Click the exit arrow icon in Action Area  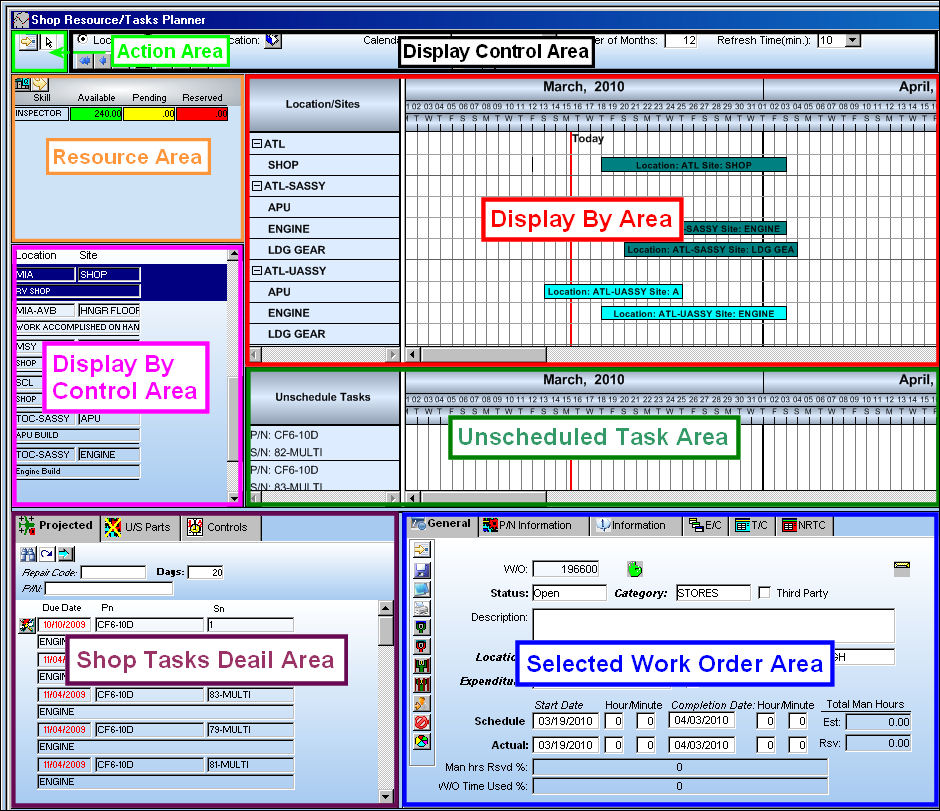[28, 42]
